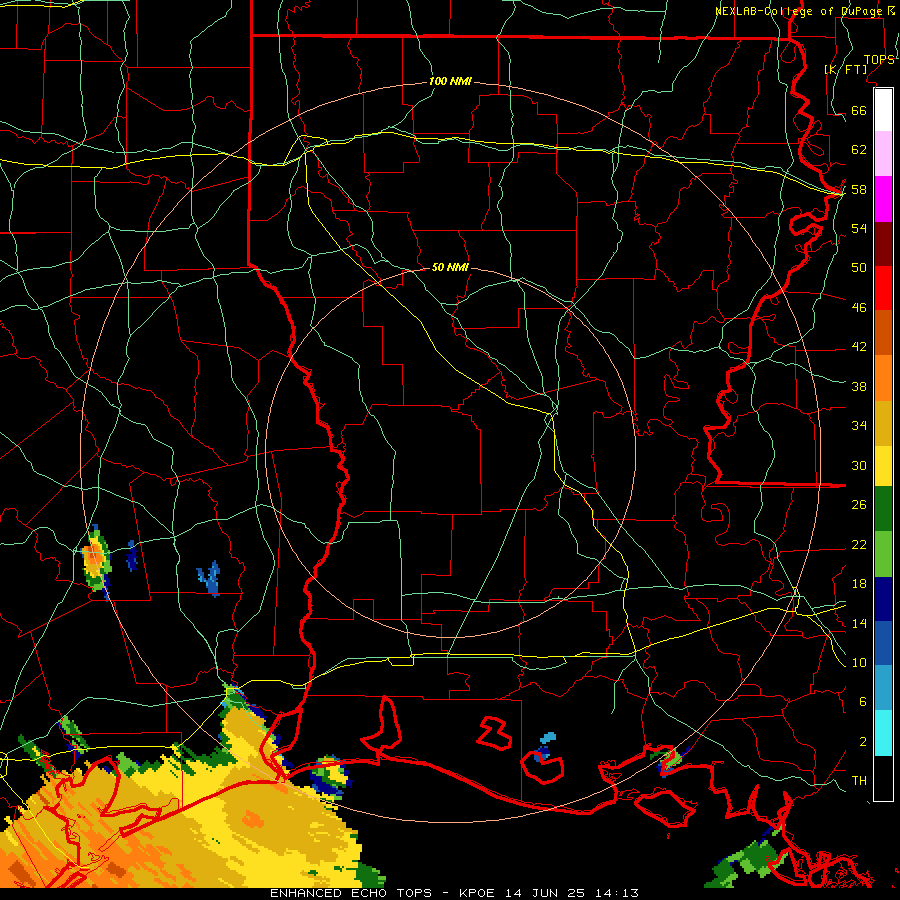Click the "2" legend value
This screenshot has height=900, width=900.
[863, 742]
